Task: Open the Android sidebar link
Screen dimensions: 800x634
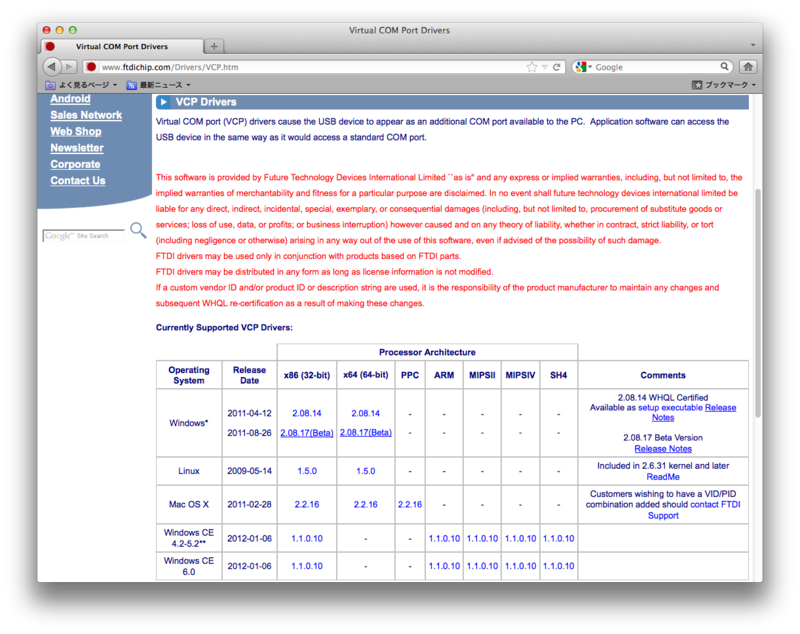Action: (x=70, y=99)
